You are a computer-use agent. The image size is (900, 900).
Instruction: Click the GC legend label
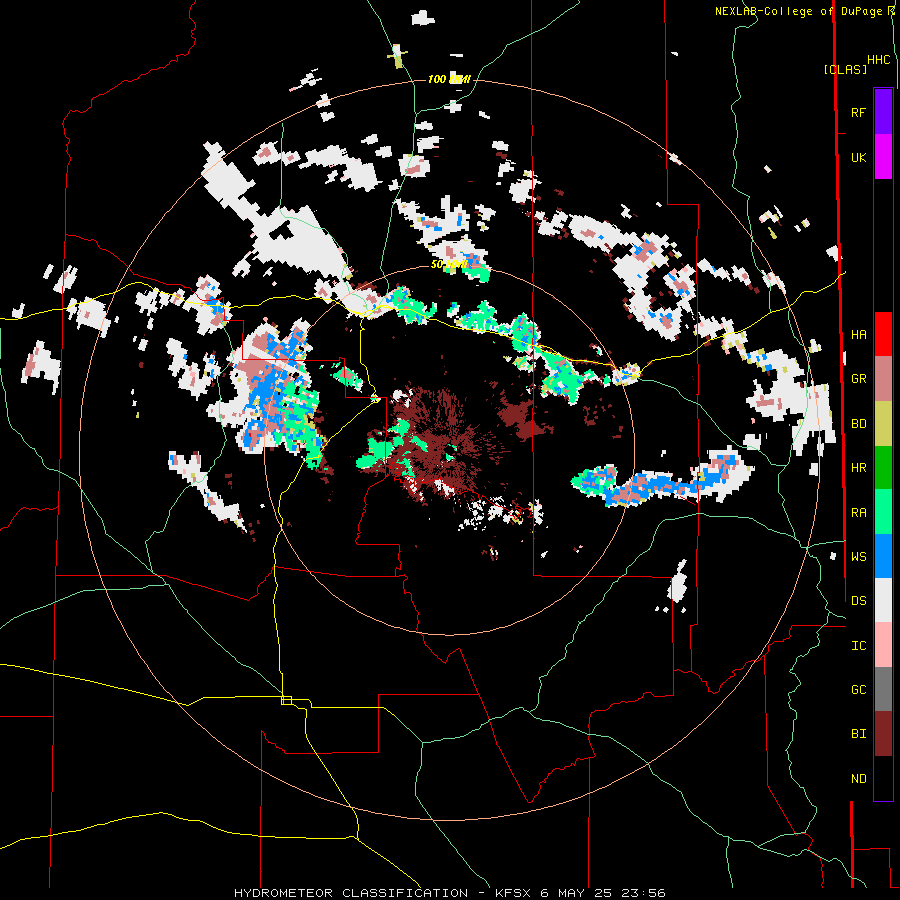pyautogui.click(x=858, y=690)
